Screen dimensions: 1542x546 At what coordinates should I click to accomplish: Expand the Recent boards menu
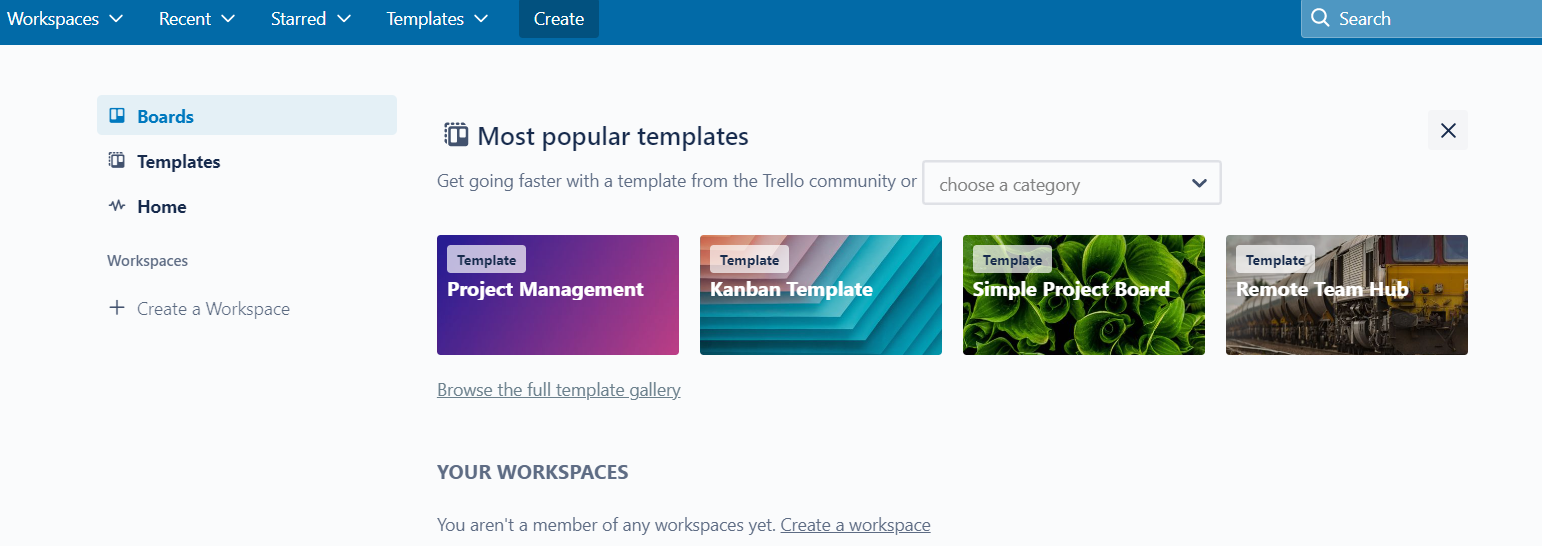197,19
